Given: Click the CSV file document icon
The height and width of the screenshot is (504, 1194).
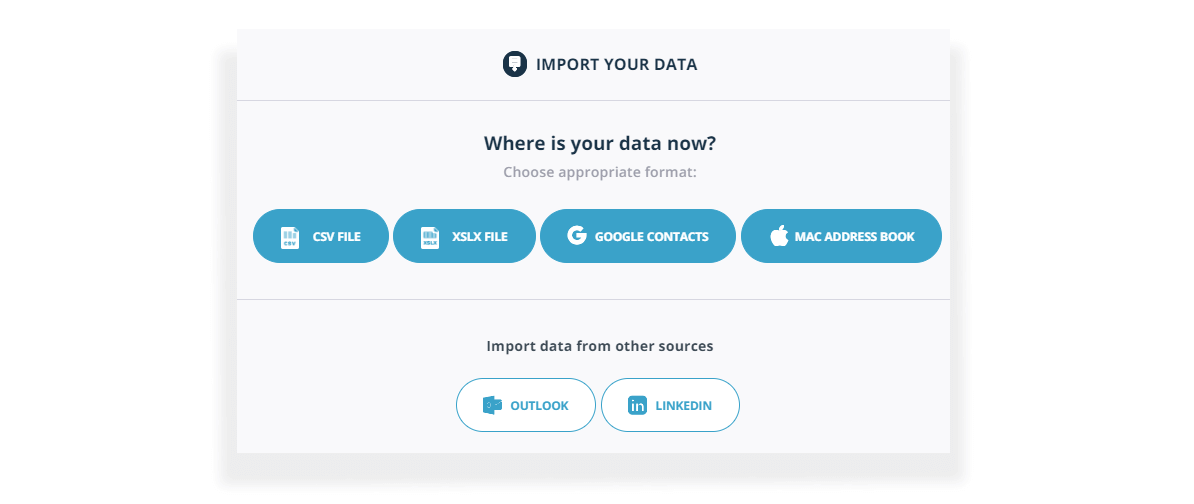Looking at the screenshot, I should click(x=289, y=238).
